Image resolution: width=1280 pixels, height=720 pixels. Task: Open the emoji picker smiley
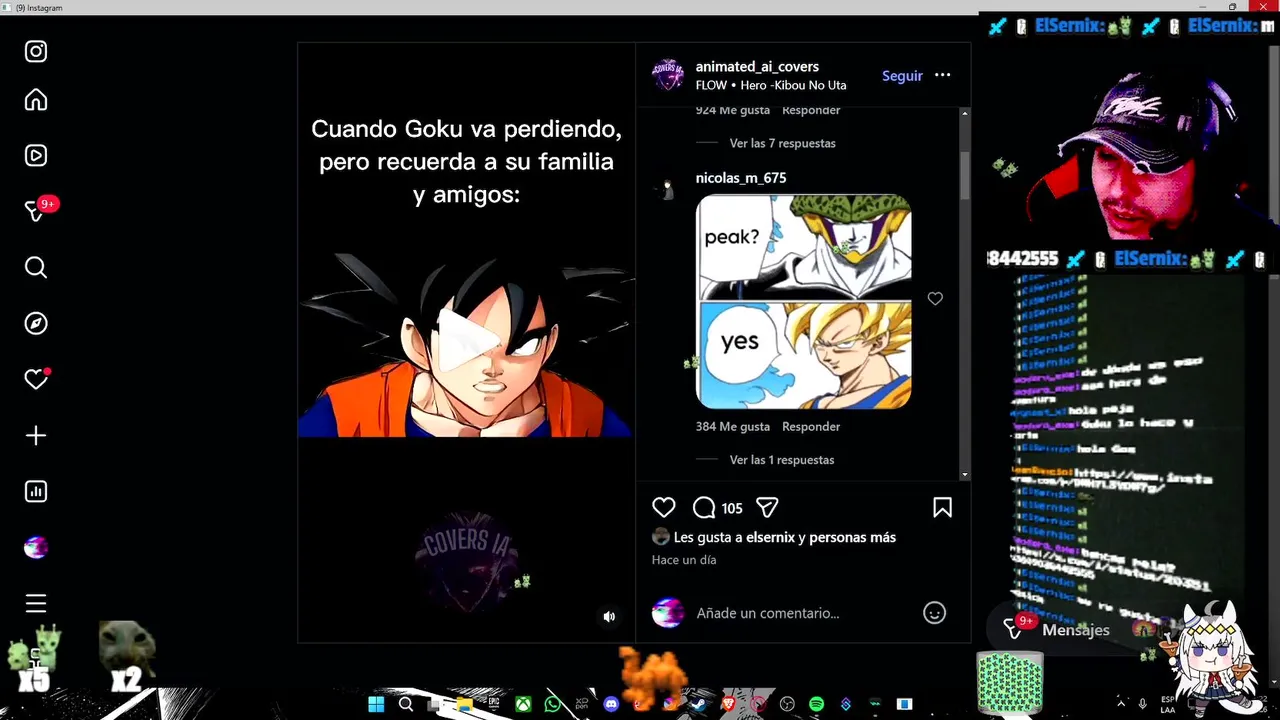934,613
